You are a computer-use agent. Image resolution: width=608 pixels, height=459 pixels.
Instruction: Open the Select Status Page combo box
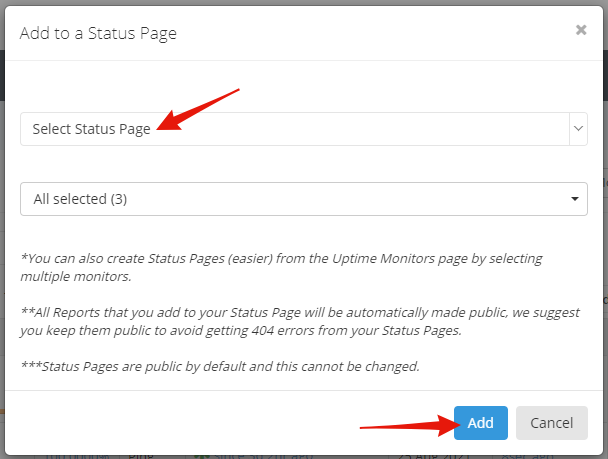point(304,129)
